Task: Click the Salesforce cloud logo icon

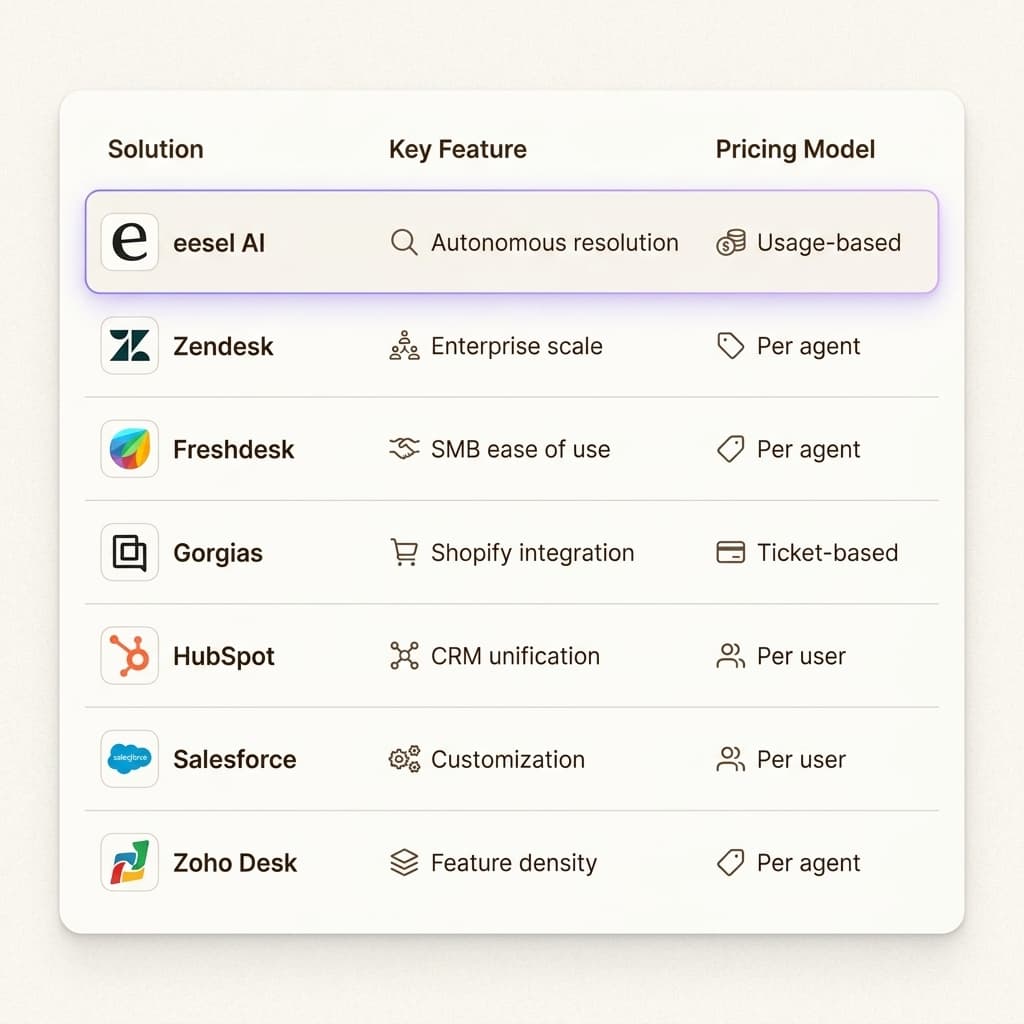Action: (x=129, y=758)
